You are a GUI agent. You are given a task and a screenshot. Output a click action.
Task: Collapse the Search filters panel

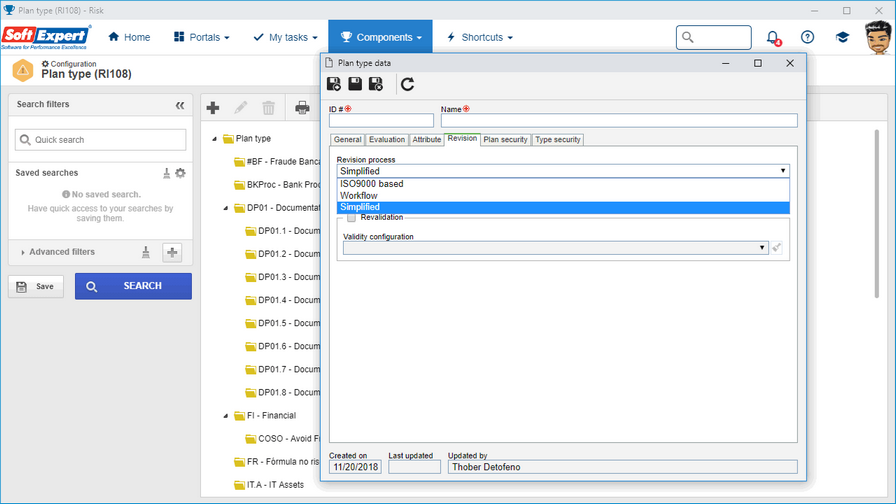click(180, 105)
